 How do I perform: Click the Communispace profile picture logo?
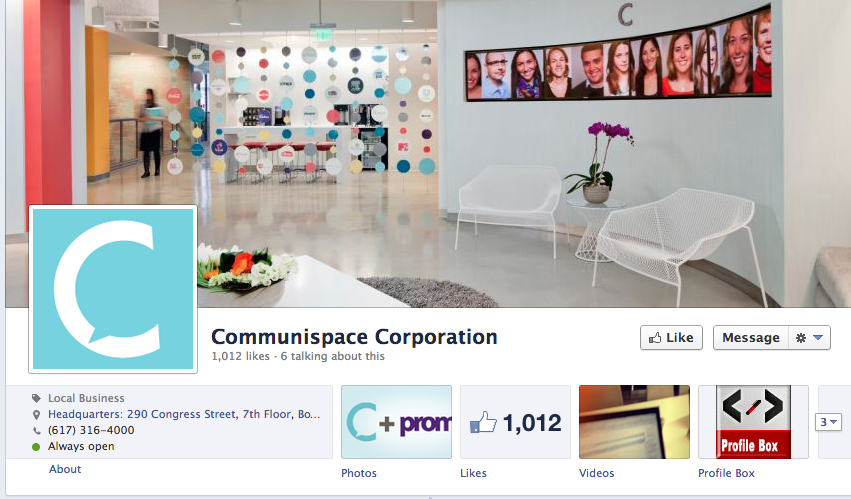[x=113, y=289]
